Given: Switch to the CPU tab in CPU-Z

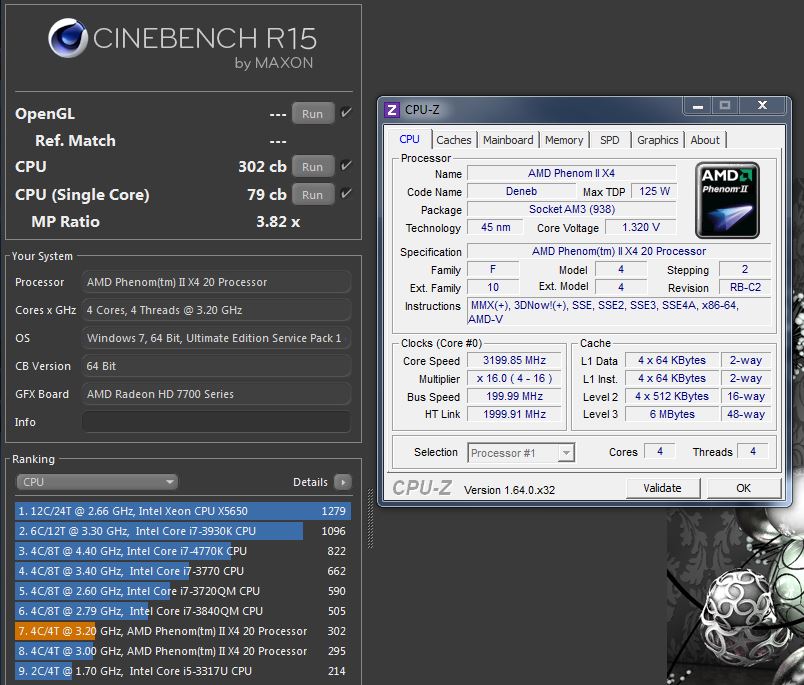Looking at the screenshot, I should 409,139.
